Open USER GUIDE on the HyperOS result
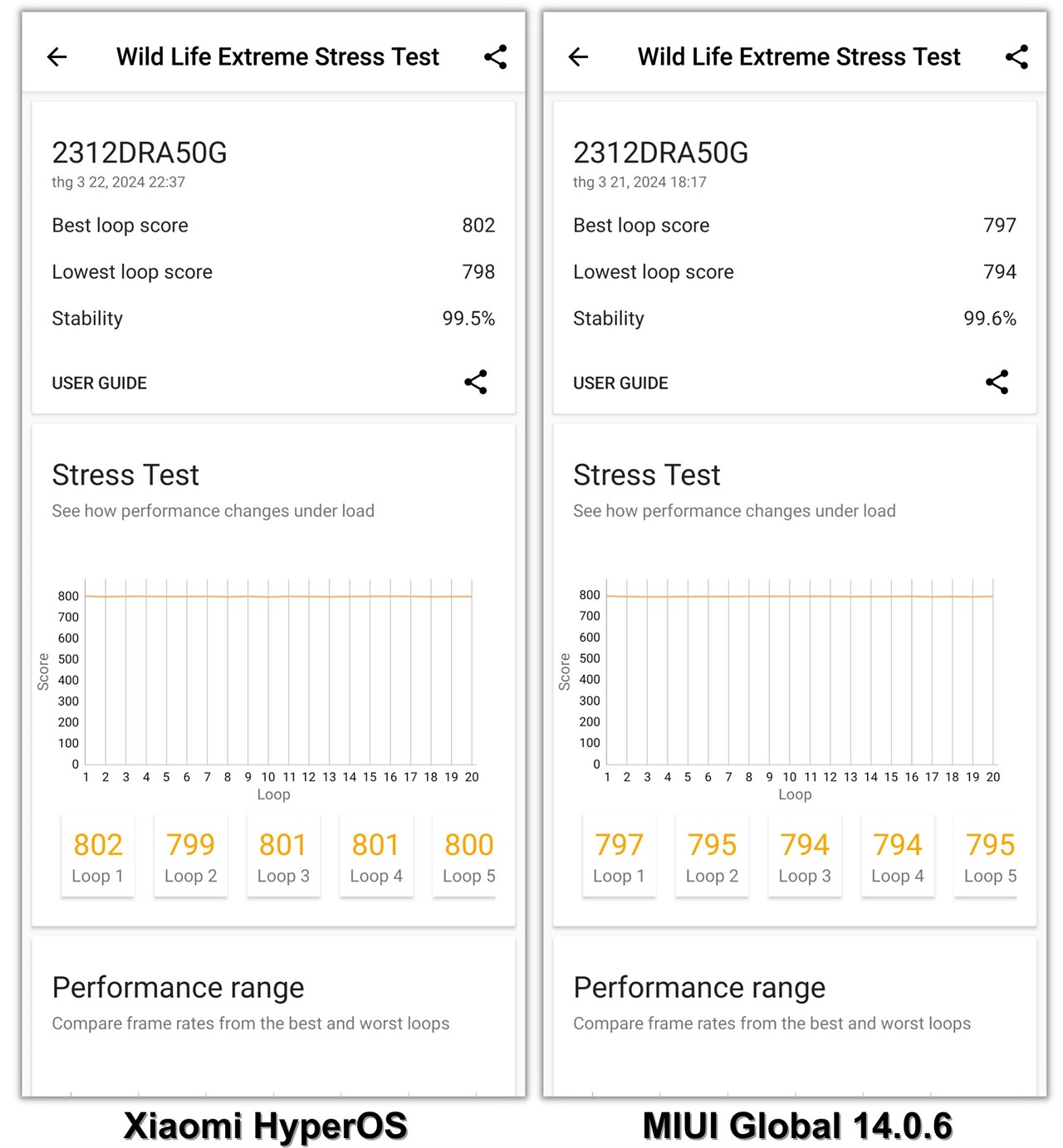The width and height of the screenshot is (1063, 1148). [99, 383]
